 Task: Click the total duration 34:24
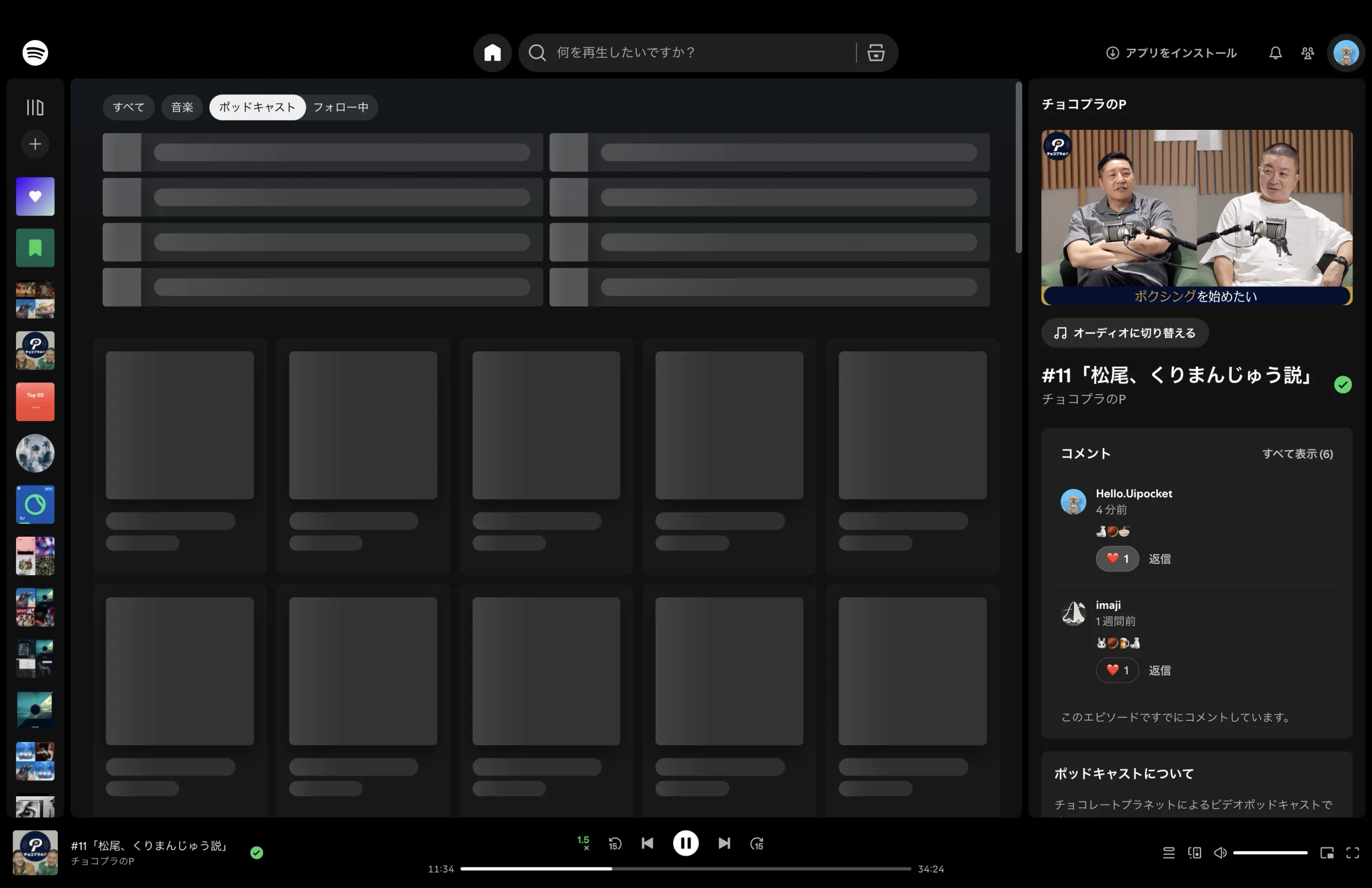click(930, 869)
